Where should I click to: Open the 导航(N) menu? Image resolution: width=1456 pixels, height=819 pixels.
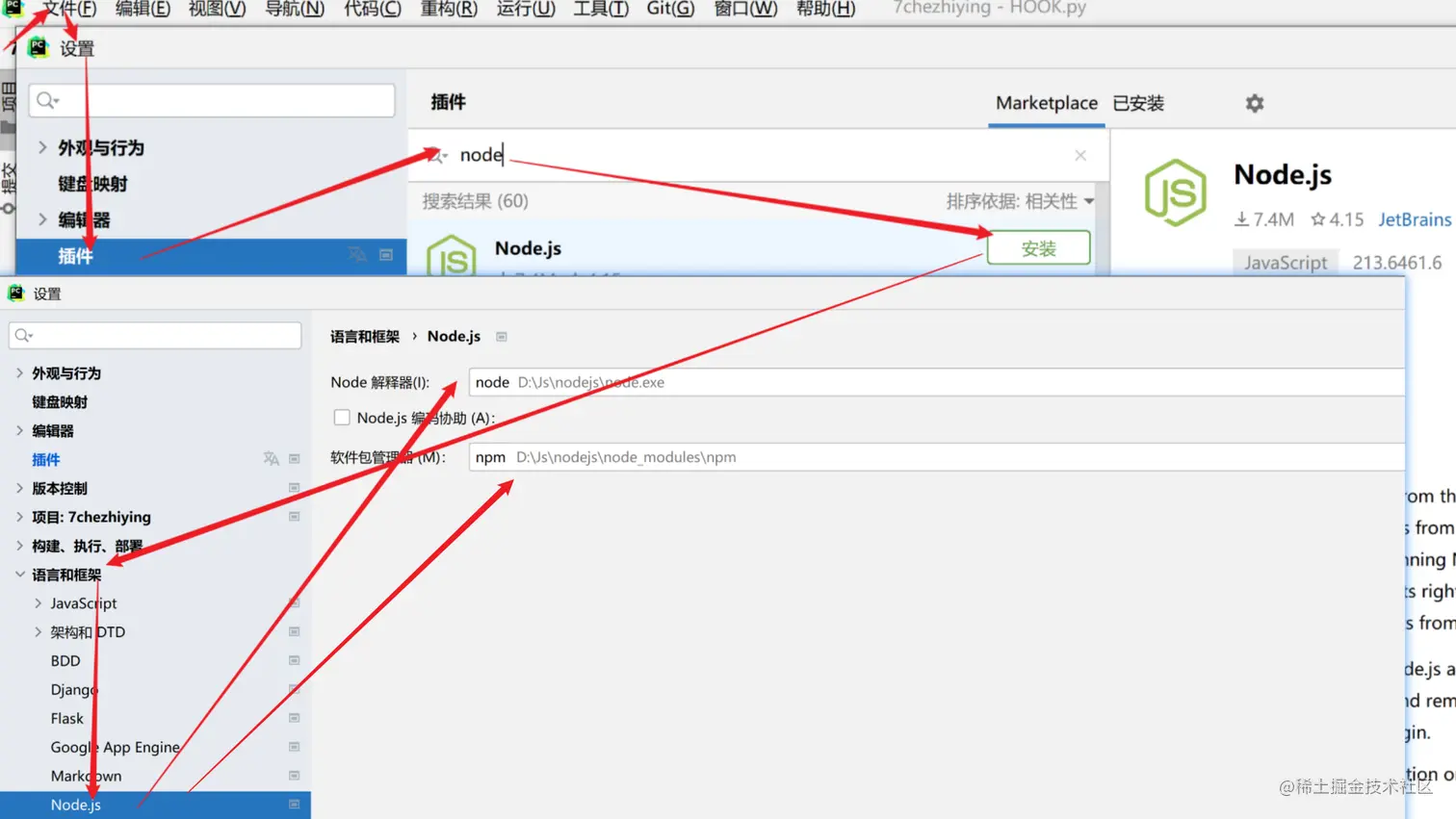[x=294, y=9]
